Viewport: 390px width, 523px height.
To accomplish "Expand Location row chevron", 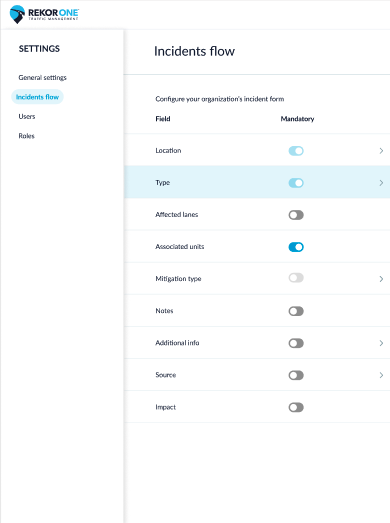I will pyautogui.click(x=381, y=151).
